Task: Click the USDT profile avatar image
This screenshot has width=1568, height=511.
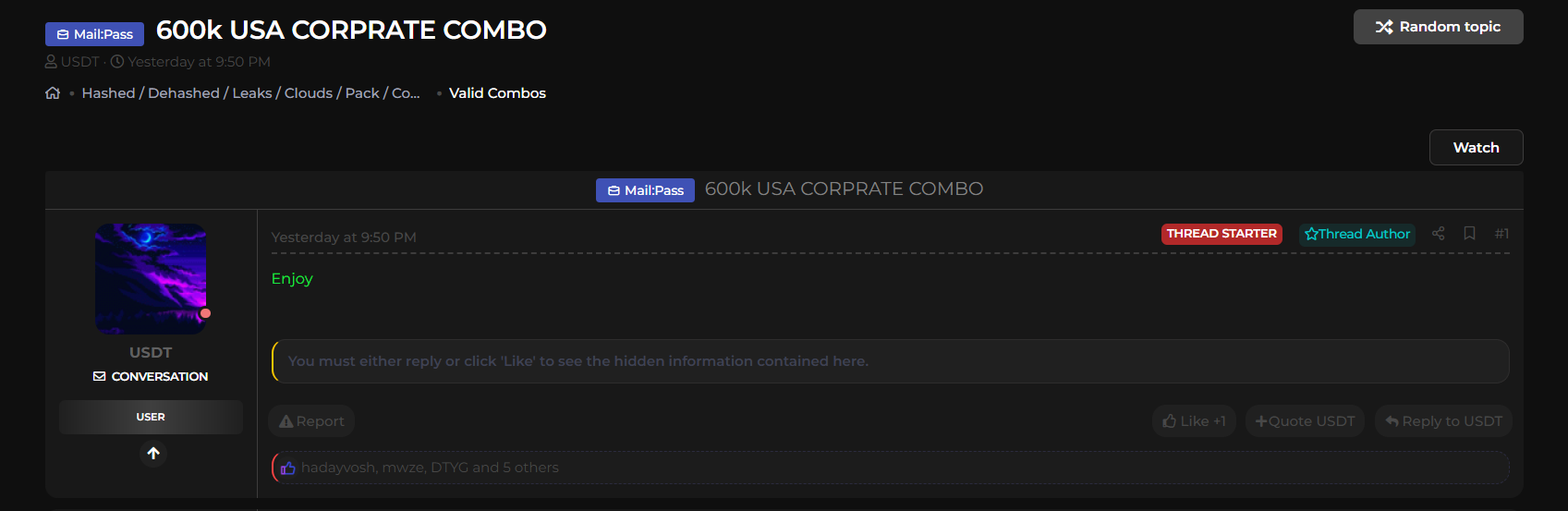Action: coord(151,278)
